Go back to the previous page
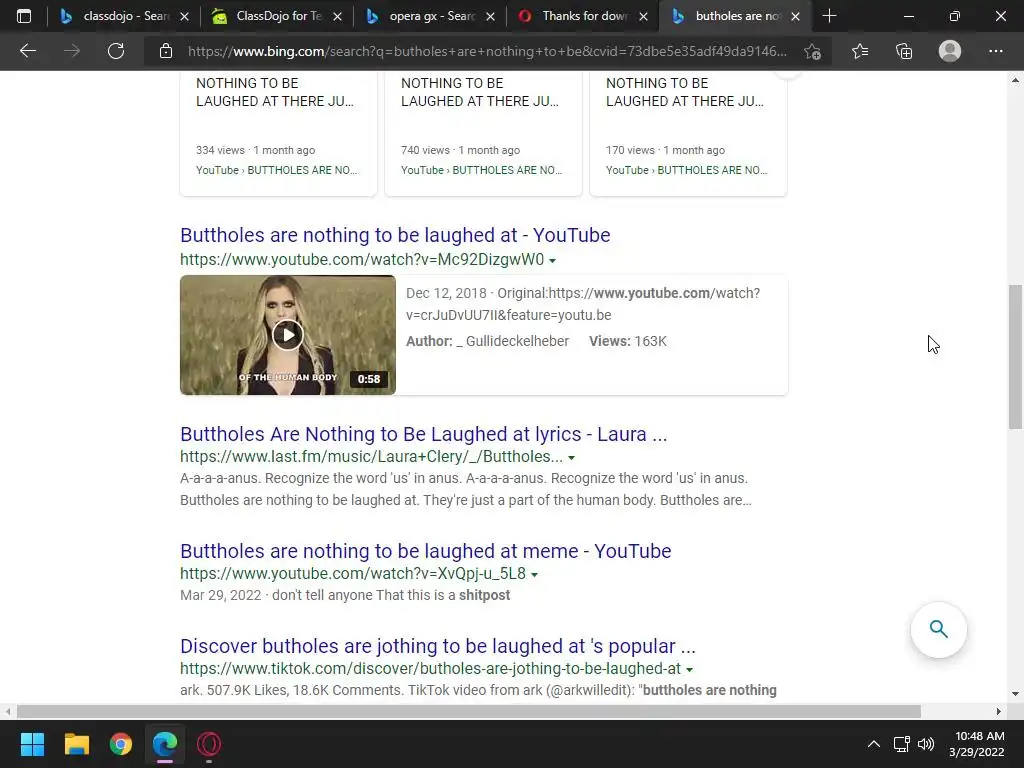This screenshot has height=768, width=1024. 27,51
